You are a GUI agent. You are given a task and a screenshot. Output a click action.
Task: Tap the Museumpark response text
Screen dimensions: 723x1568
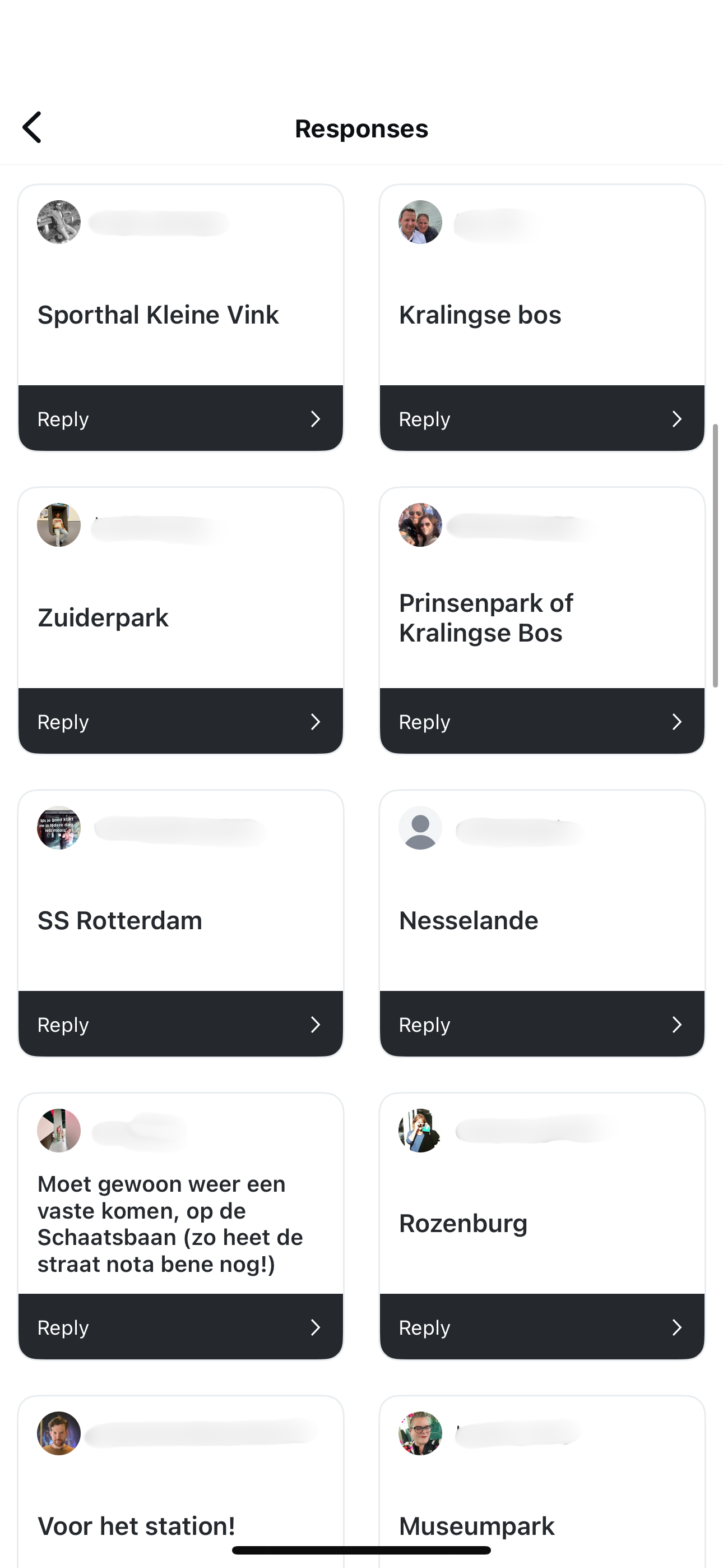pyautogui.click(x=476, y=1526)
